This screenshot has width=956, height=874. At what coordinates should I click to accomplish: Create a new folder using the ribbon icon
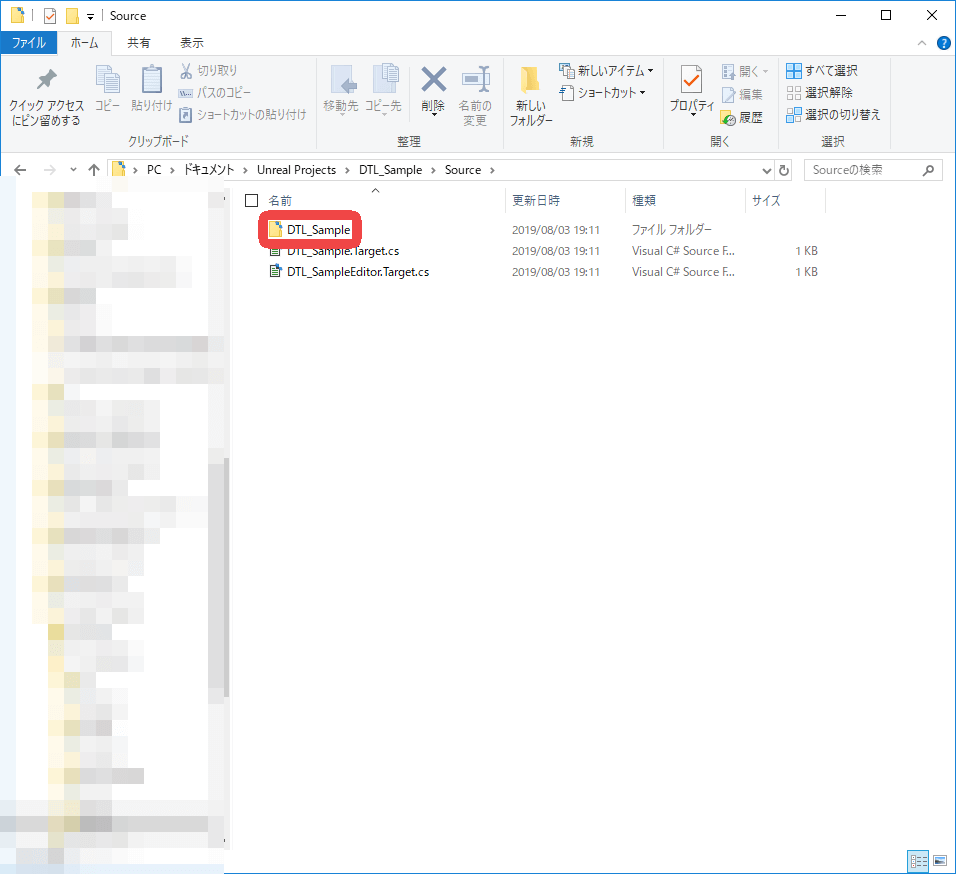[530, 81]
